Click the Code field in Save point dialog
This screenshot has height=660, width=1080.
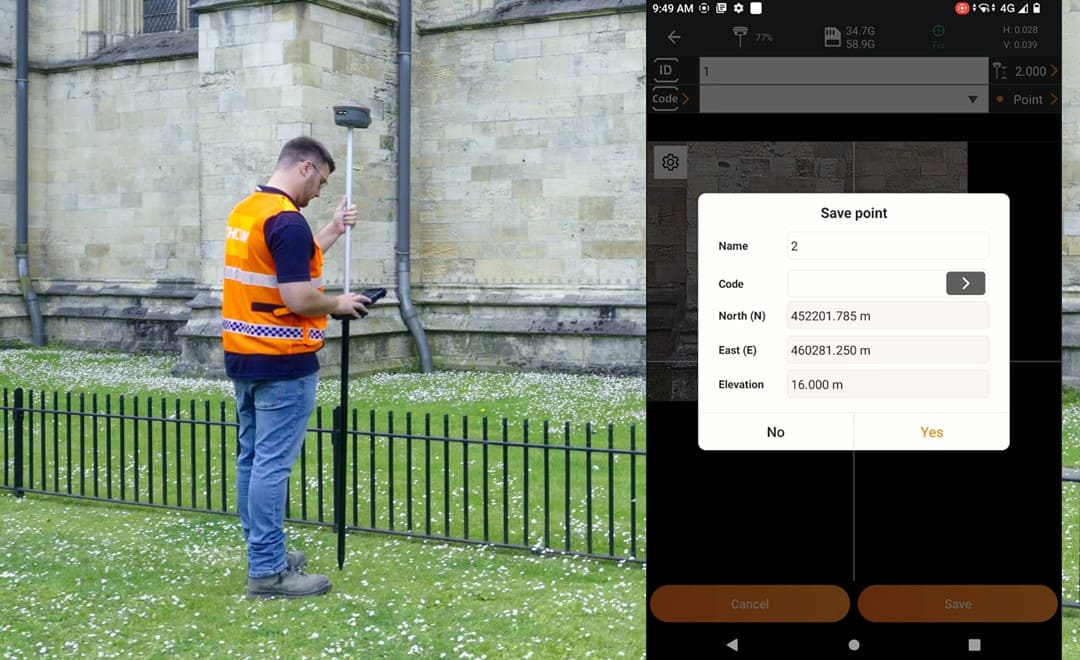coord(866,283)
